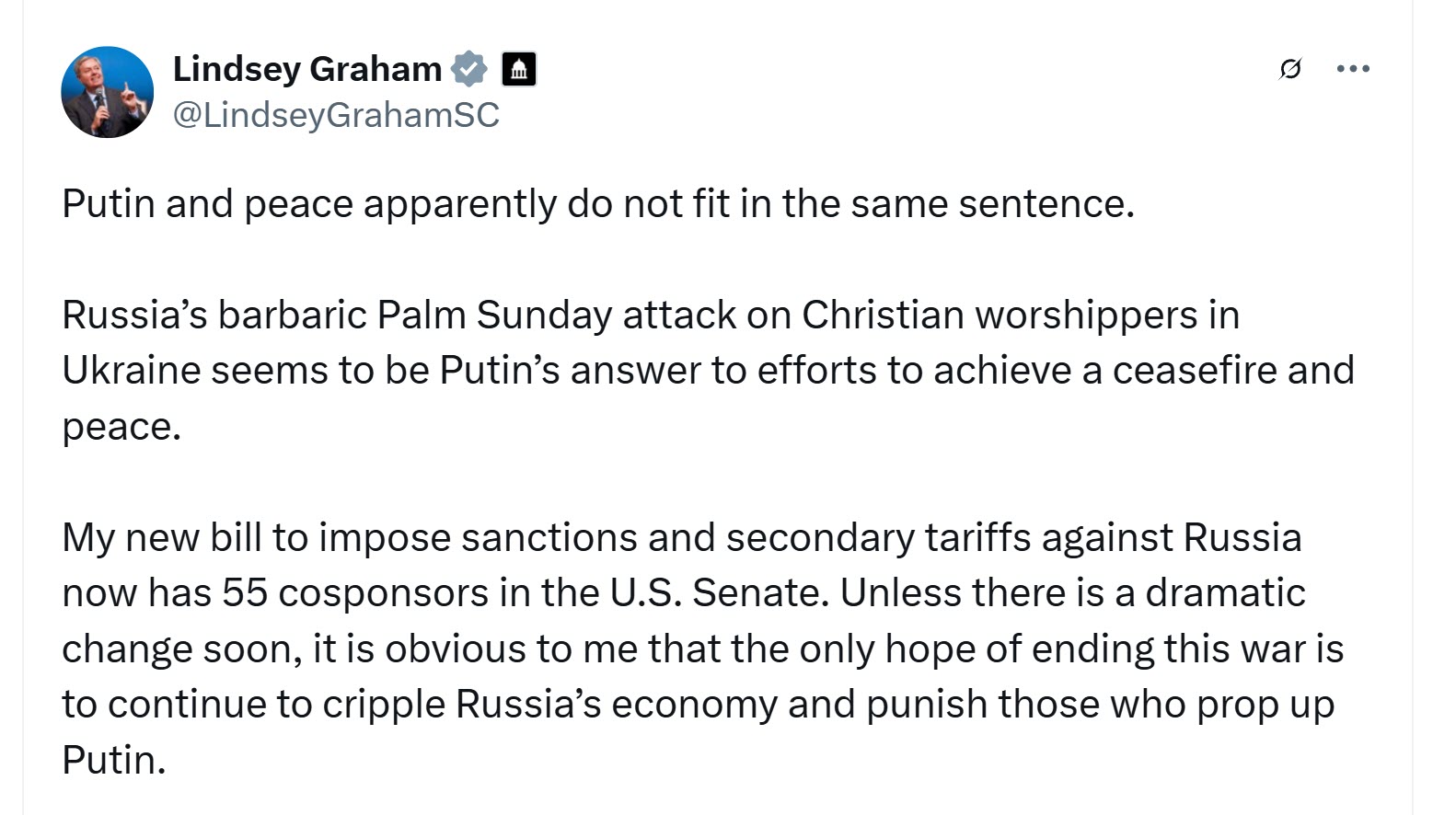Click the line starting "My new bill to impose"
The height and width of the screenshot is (815, 1456).
click(682, 538)
